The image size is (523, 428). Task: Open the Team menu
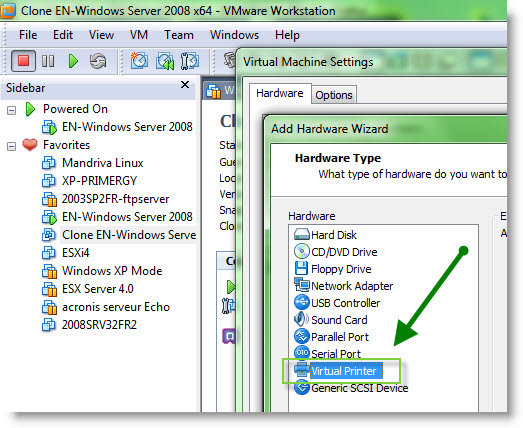(x=179, y=35)
